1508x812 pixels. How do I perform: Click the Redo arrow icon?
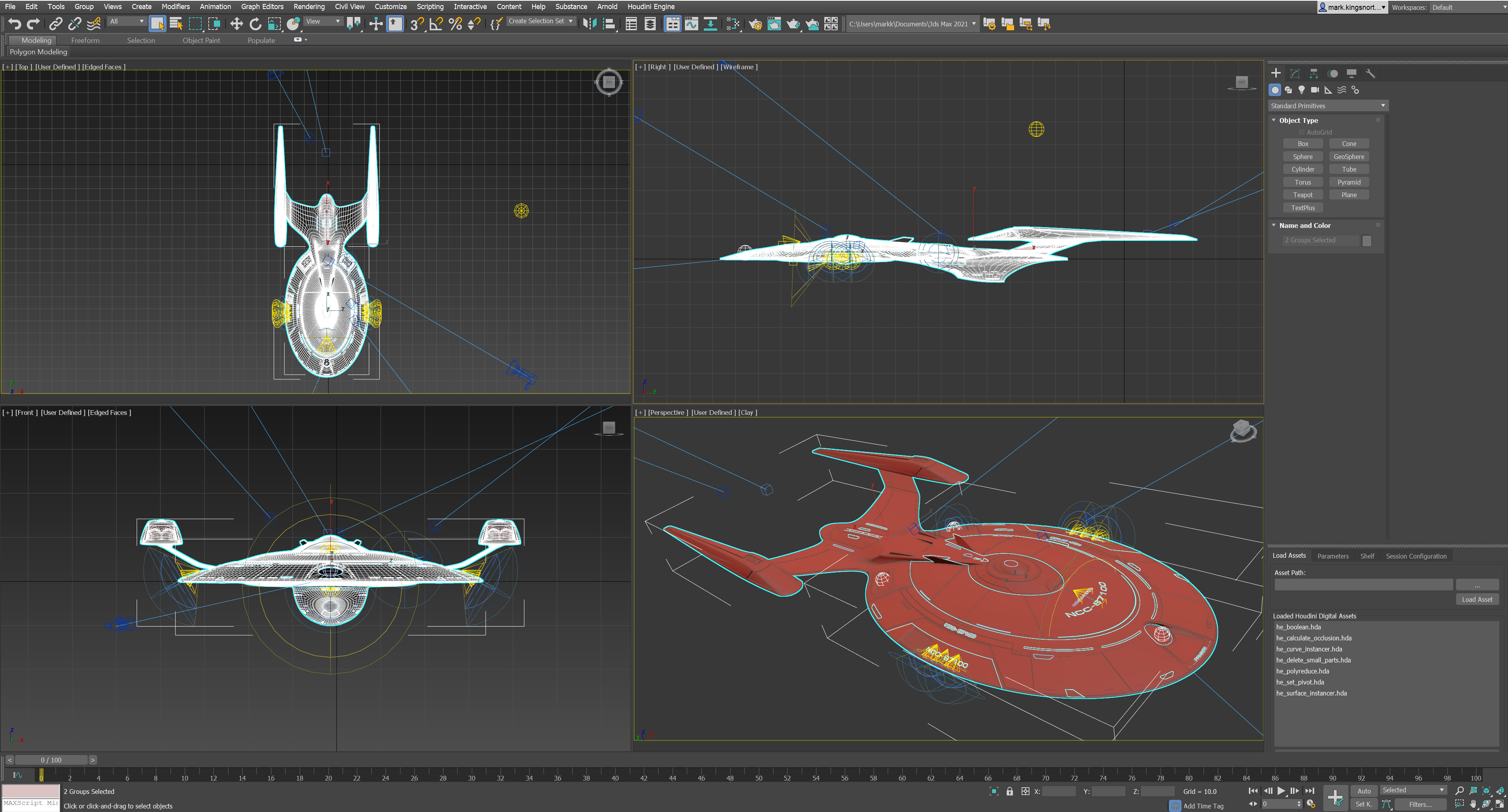[x=33, y=24]
